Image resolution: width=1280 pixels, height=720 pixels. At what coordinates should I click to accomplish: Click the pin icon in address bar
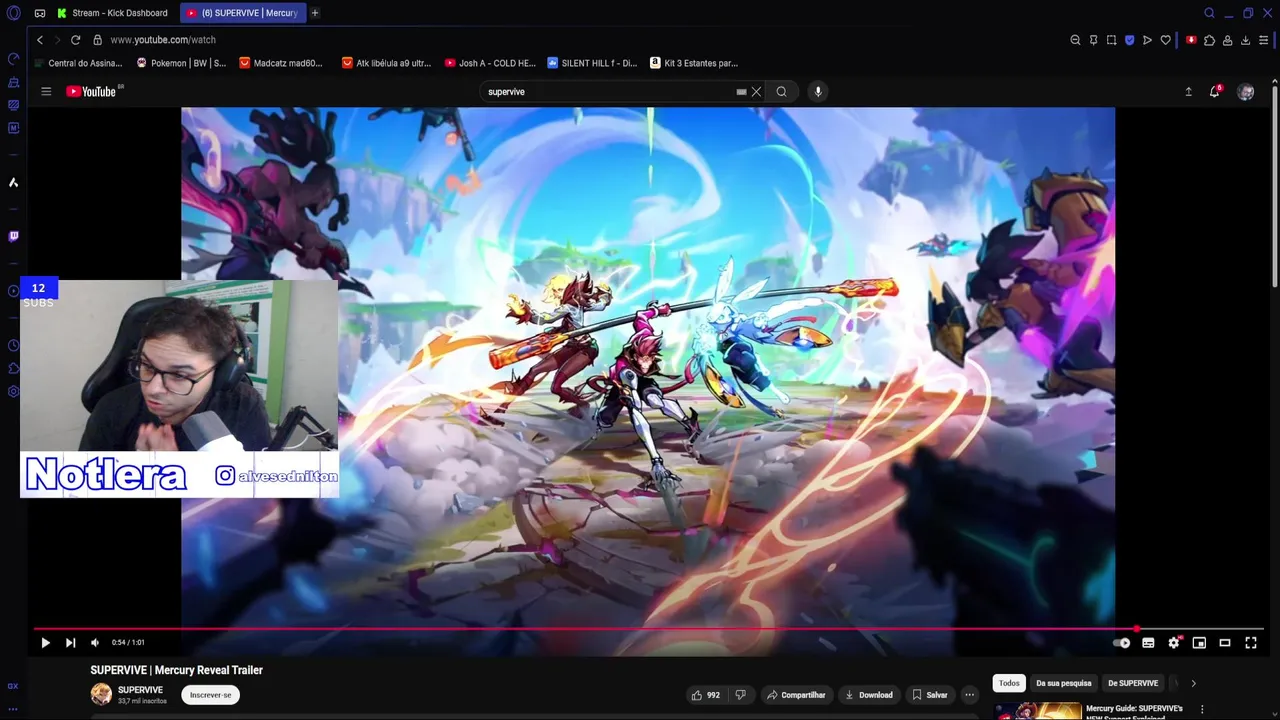click(x=1093, y=40)
